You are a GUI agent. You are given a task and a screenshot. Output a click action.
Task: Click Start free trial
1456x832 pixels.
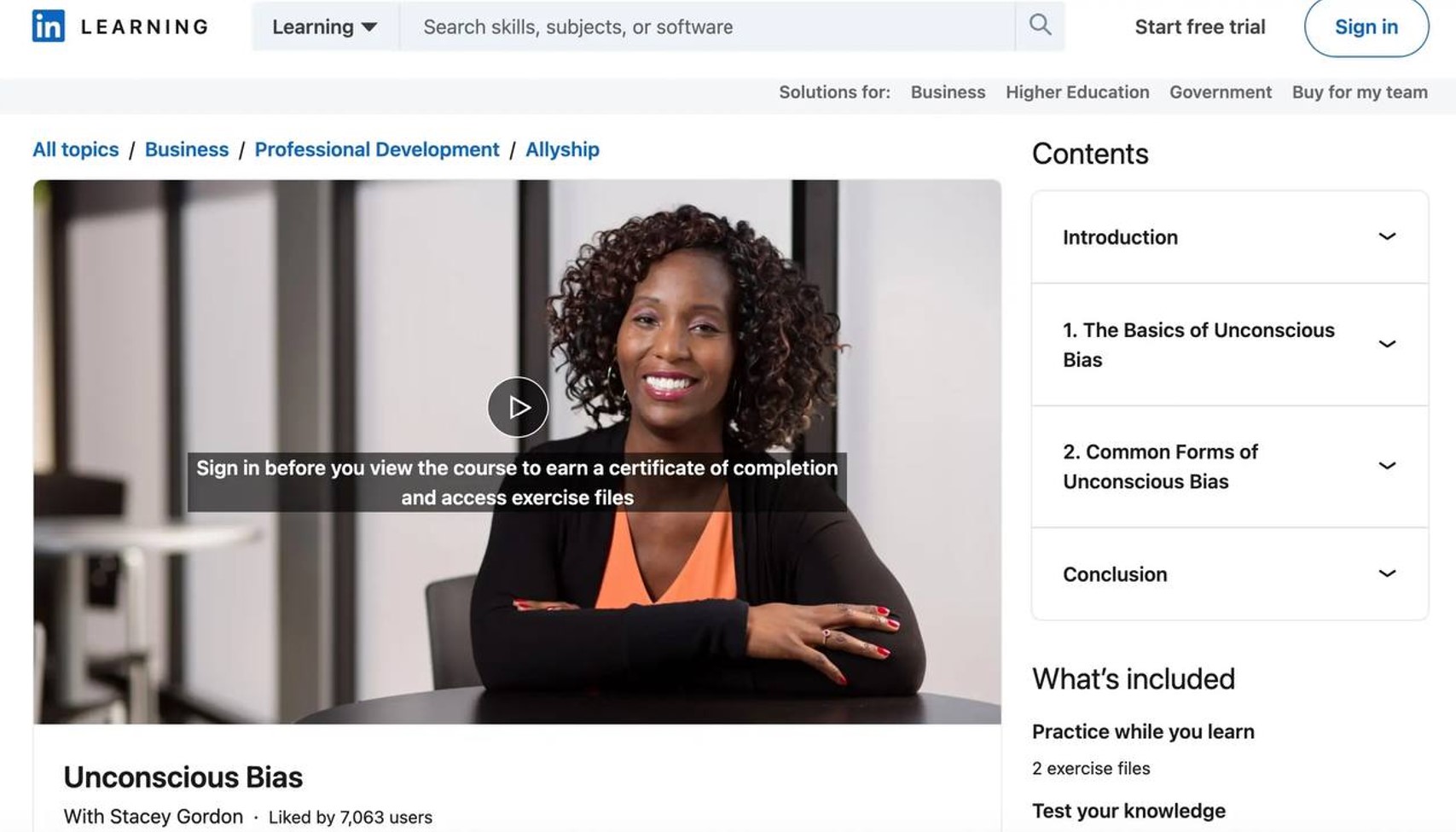coord(1199,26)
